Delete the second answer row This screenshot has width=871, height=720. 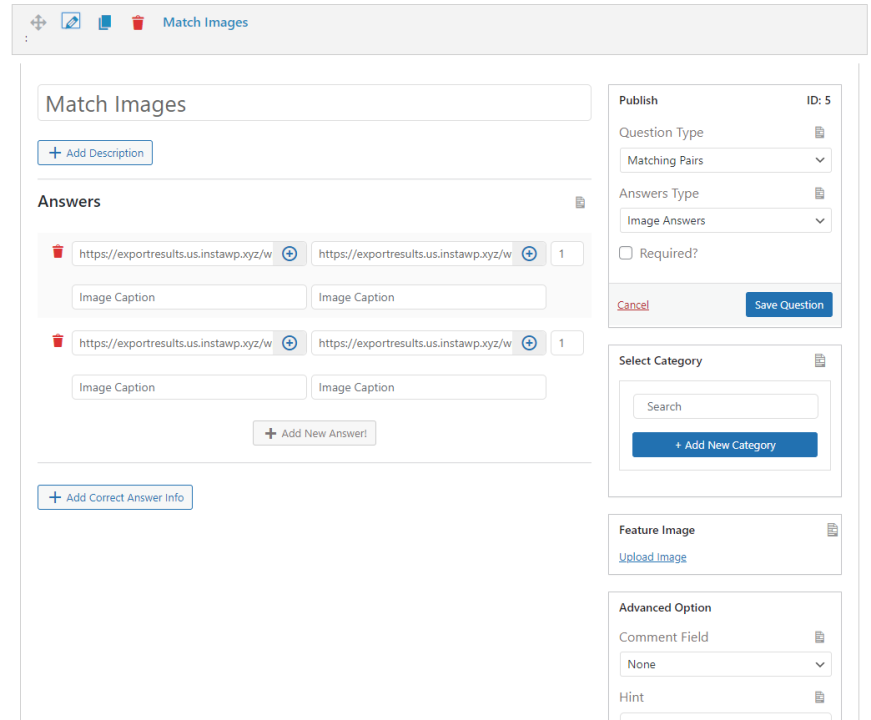pyautogui.click(x=58, y=342)
